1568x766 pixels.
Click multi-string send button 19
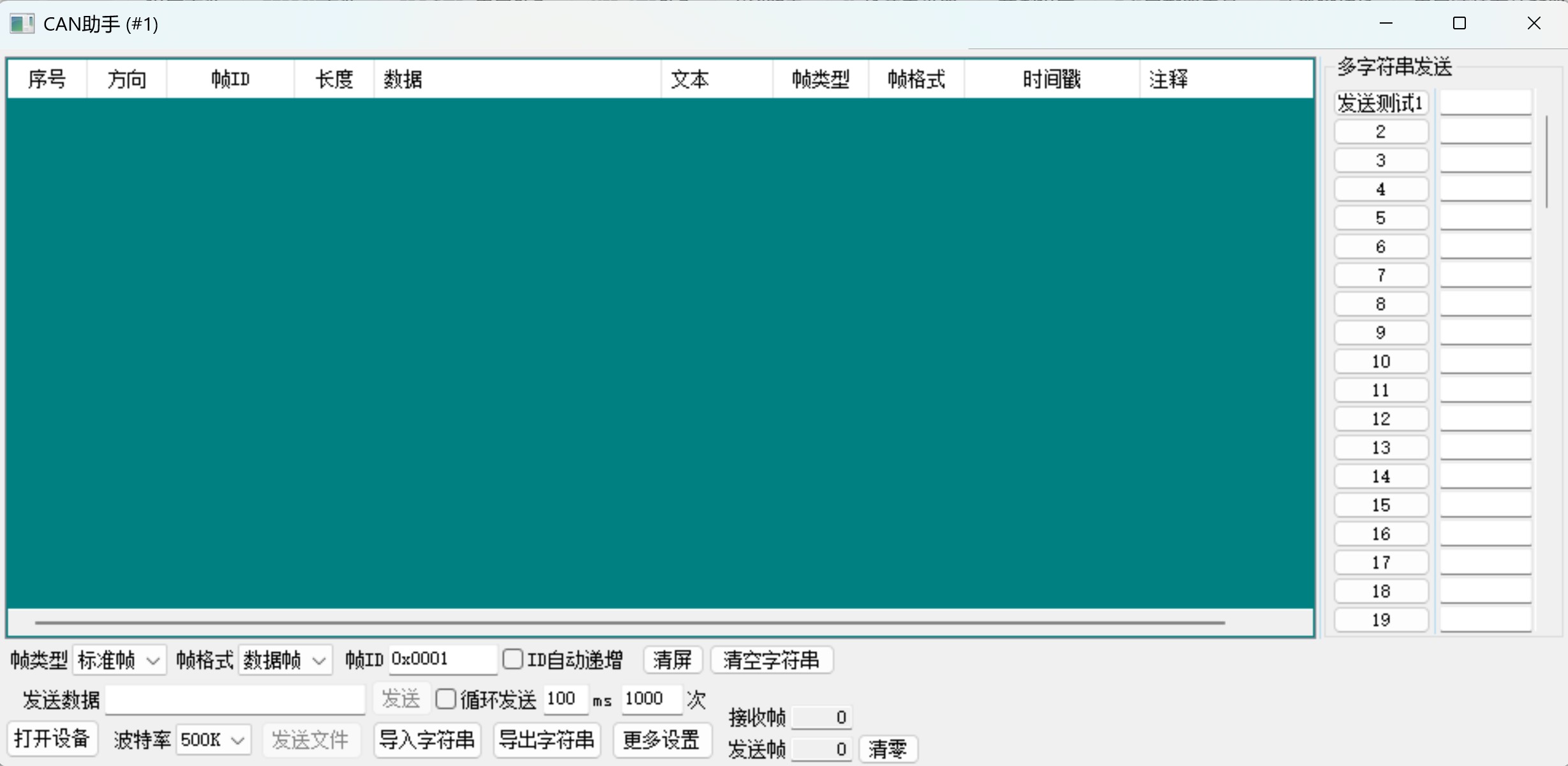click(1381, 620)
